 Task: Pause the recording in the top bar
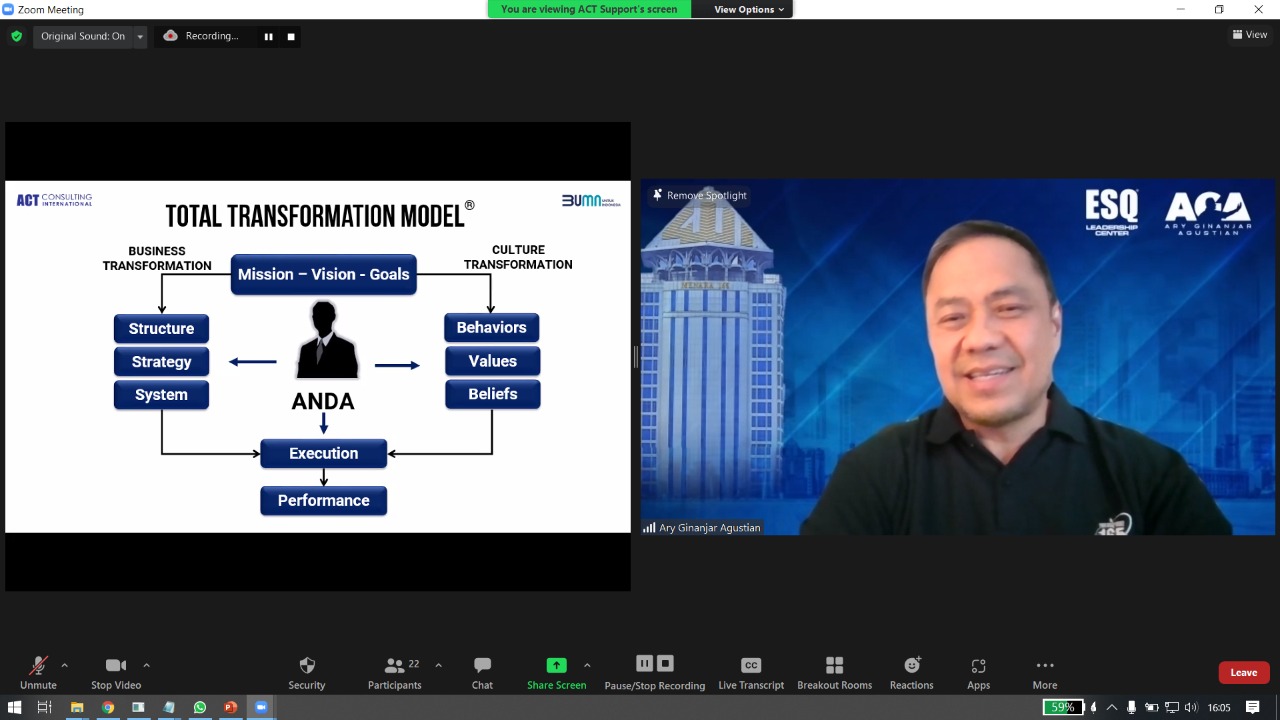[x=268, y=36]
